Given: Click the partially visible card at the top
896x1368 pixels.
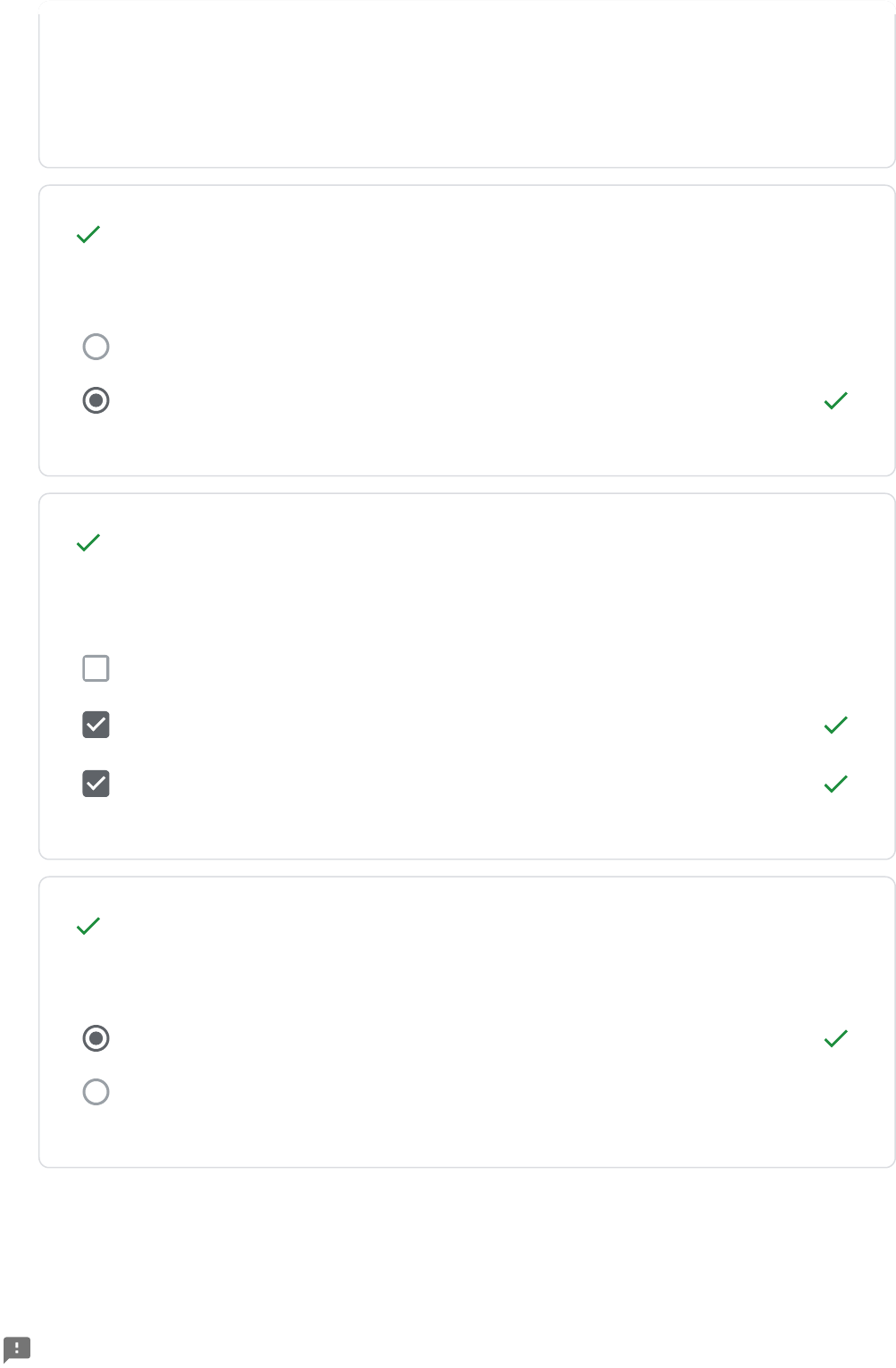Looking at the screenshot, I should pyautogui.click(x=466, y=85).
